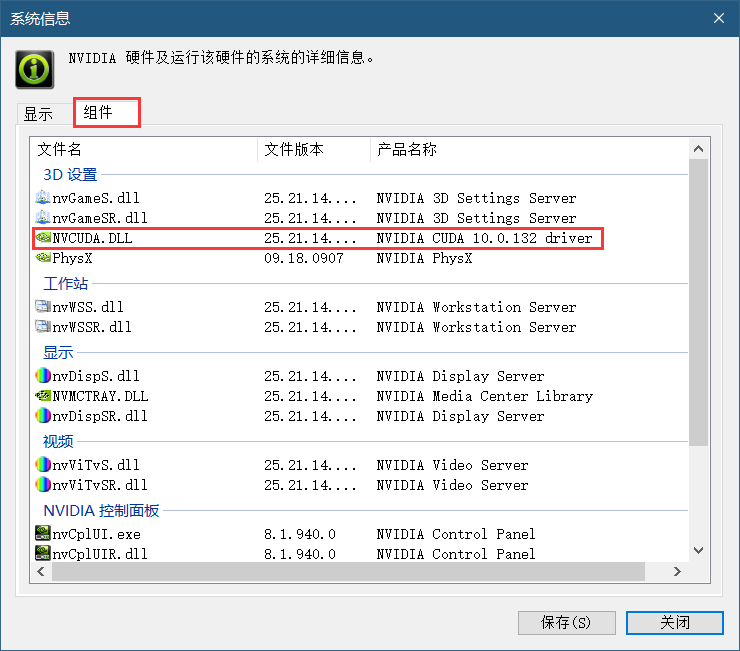Select the nvWSS.dll file name
This screenshot has height=651, width=740.
[88, 307]
